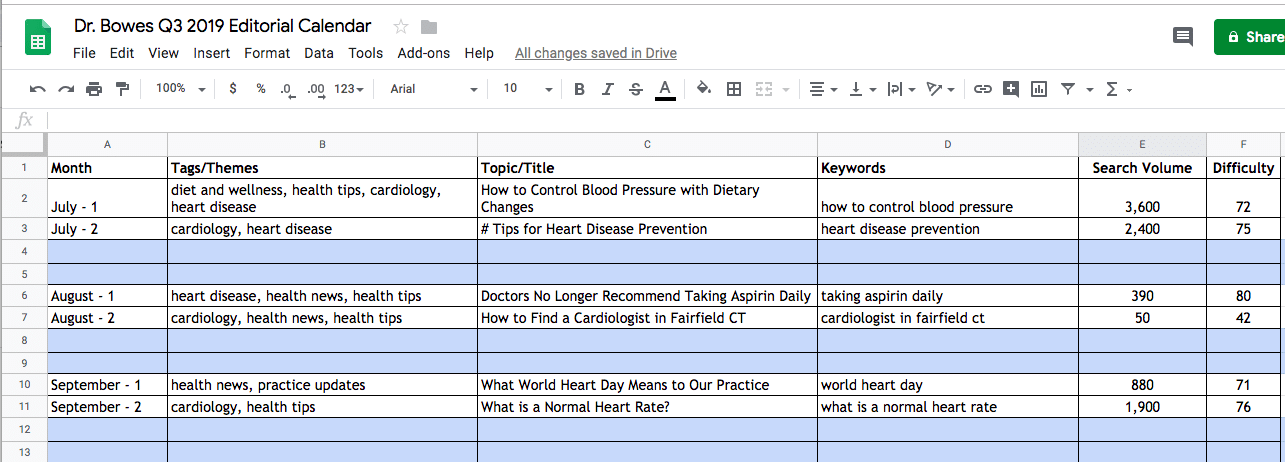Format as currency with dollar icon
The height and width of the screenshot is (462, 1285).
pyautogui.click(x=233, y=89)
